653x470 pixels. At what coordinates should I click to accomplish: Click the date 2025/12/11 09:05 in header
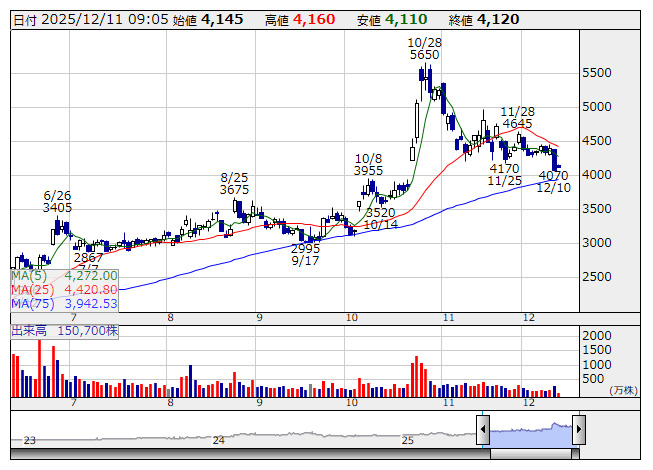[105, 20]
